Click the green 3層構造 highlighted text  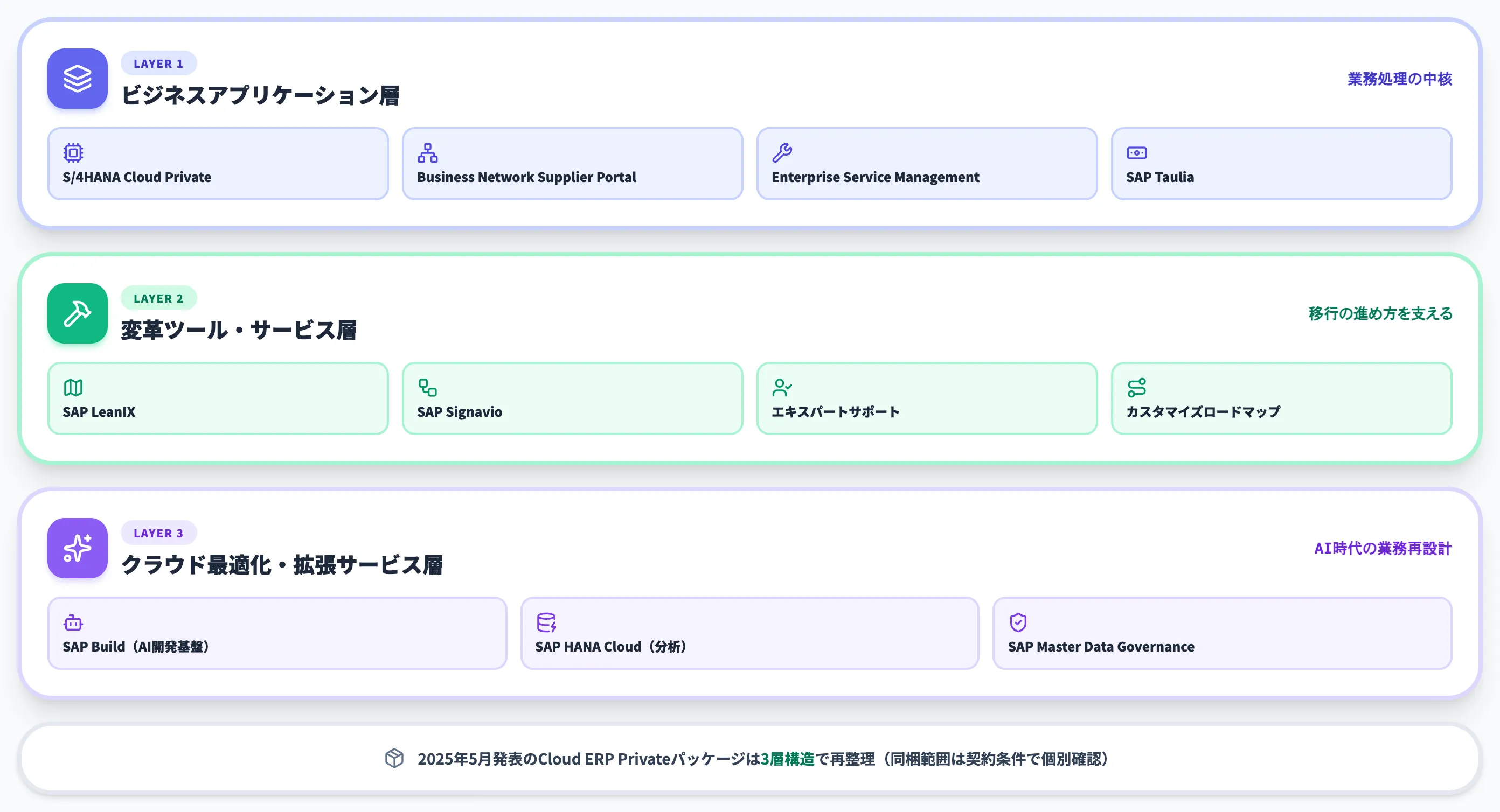(x=787, y=759)
